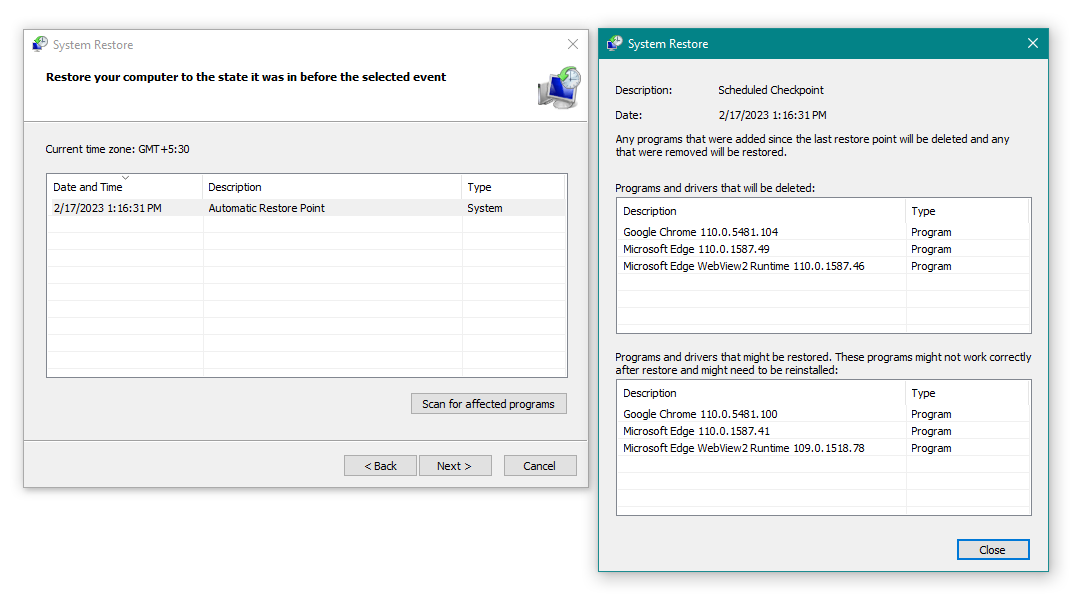The width and height of the screenshot is (1086, 610).
Task: Click the 'Restore your computer to the state' heading
Action: pos(246,77)
